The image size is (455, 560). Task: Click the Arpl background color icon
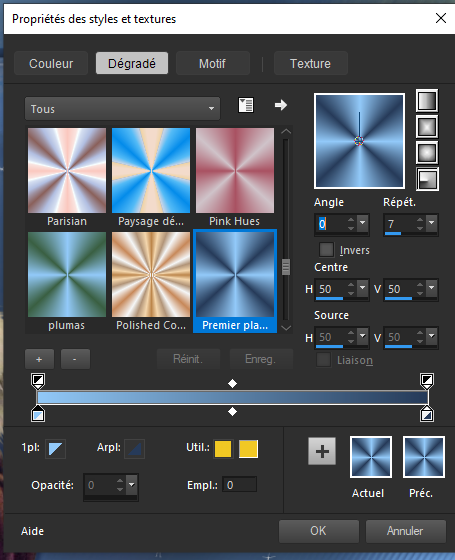point(134,449)
